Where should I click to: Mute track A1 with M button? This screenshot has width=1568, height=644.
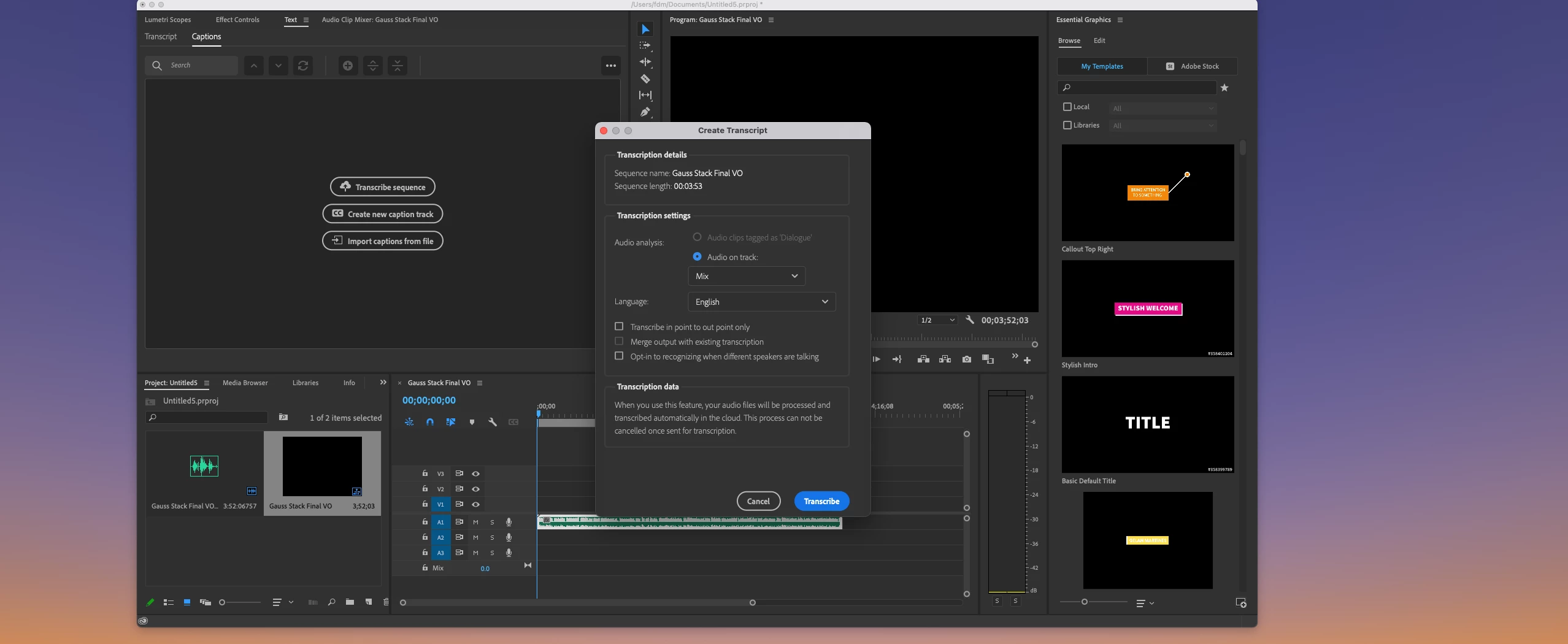[x=475, y=522]
